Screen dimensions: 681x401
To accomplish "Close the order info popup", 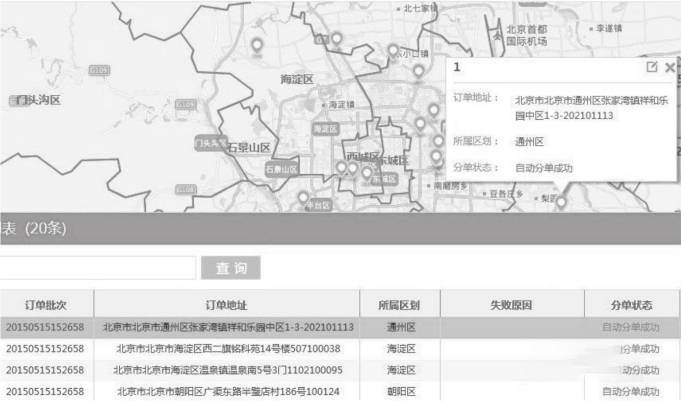I will click(x=670, y=67).
